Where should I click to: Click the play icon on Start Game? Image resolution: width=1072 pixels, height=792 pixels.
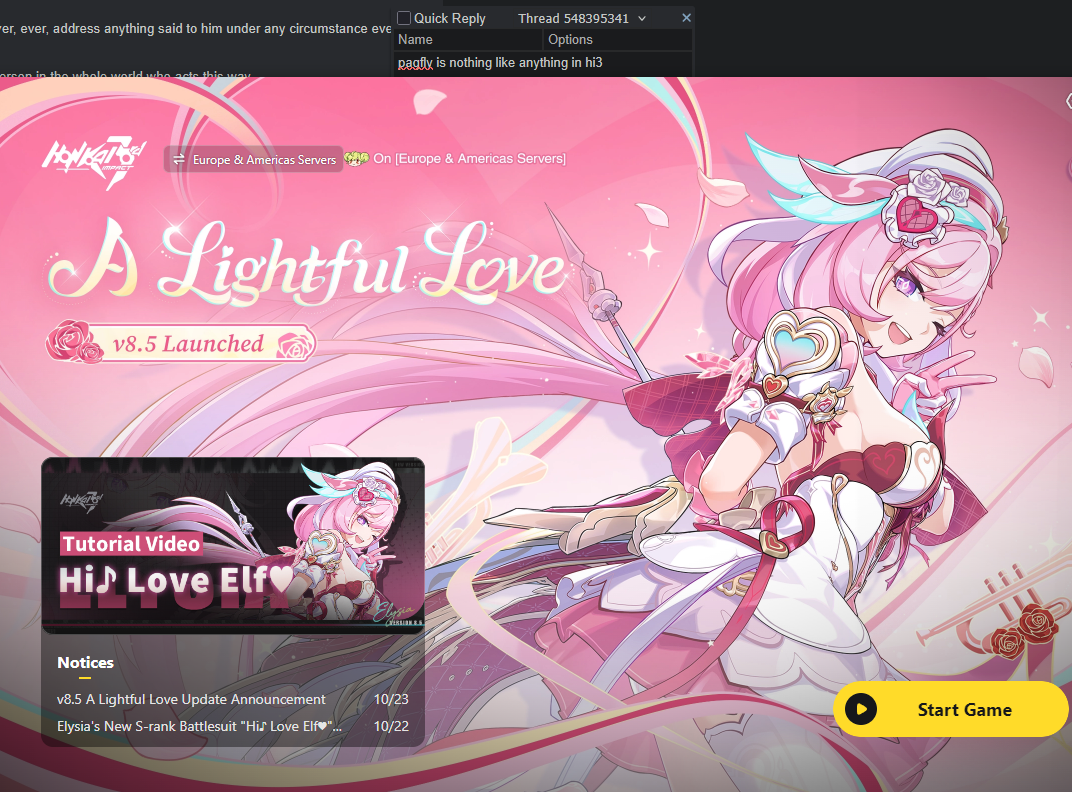point(861,709)
